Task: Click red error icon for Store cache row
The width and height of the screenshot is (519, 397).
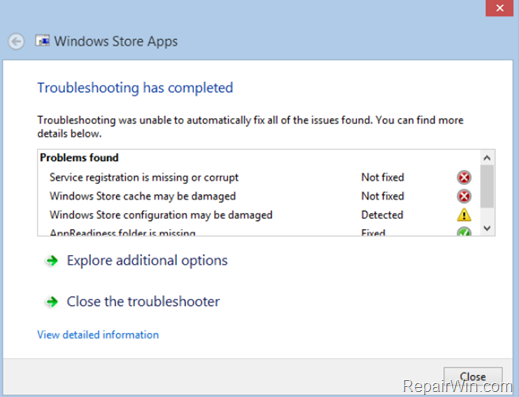Action: click(x=464, y=196)
